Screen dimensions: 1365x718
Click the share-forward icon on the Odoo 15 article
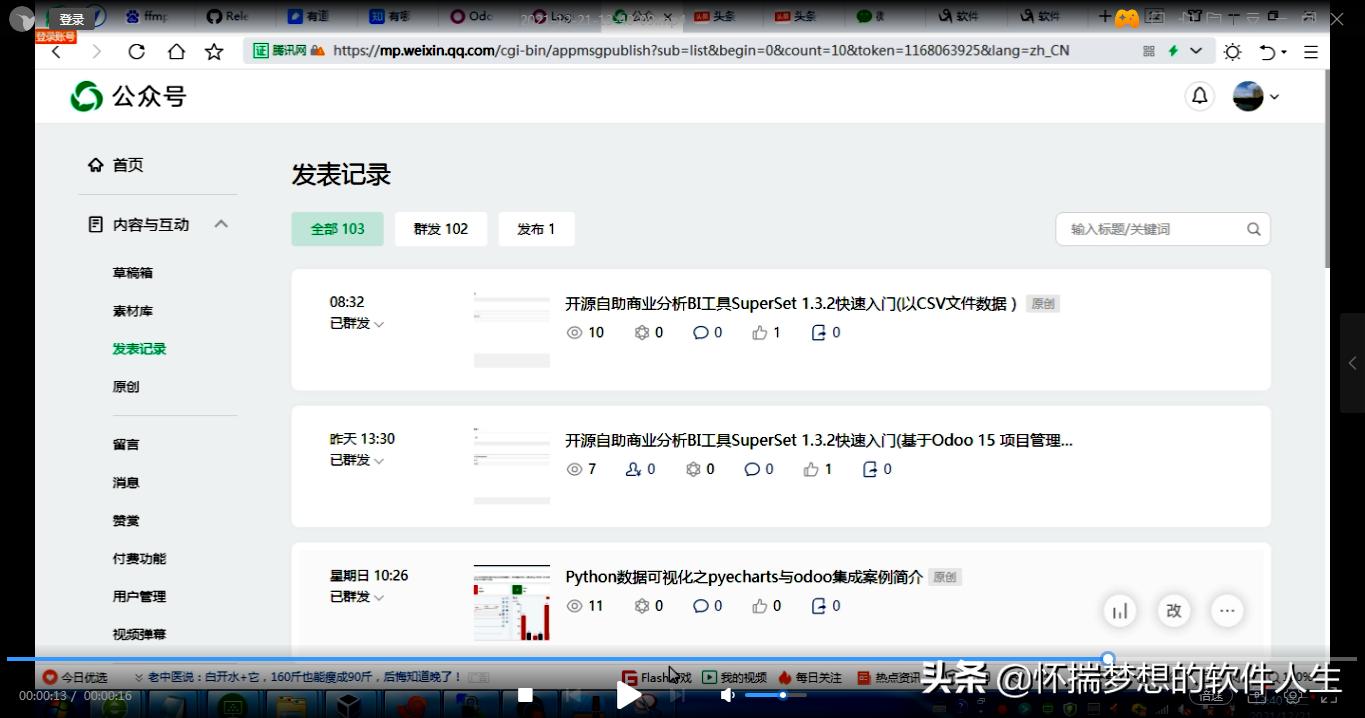click(x=871, y=468)
